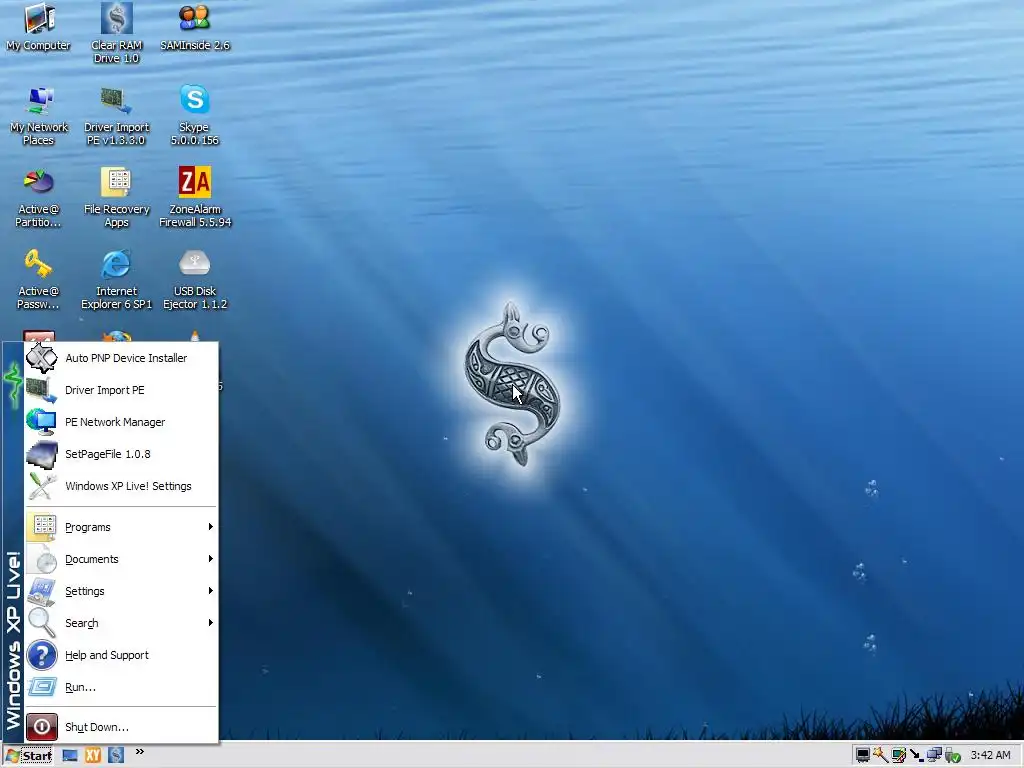Open the Programs menu entry

[x=121, y=527]
